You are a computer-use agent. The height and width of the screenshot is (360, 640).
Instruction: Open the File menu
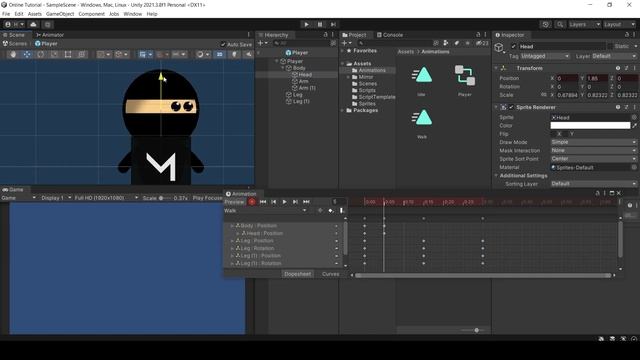point(6,14)
